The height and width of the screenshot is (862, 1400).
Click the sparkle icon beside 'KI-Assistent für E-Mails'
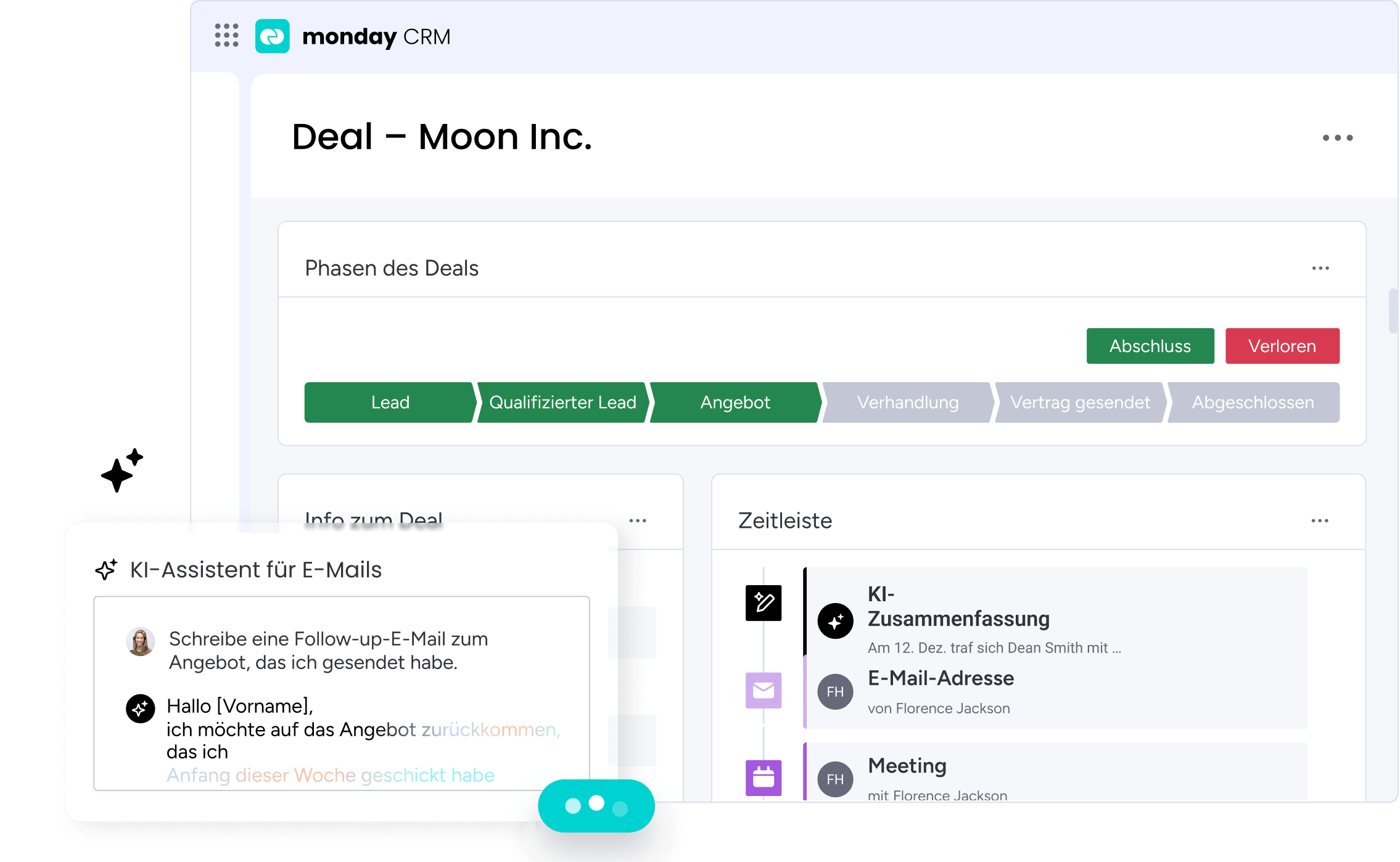105,569
